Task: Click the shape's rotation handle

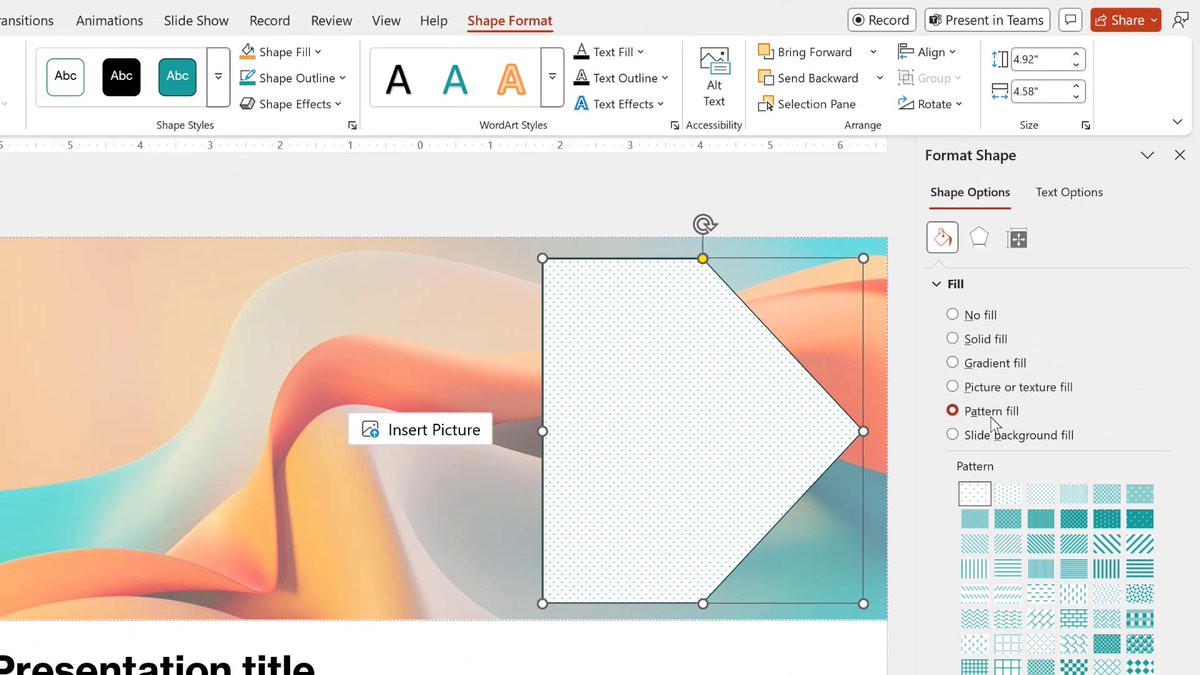Action: click(x=704, y=224)
